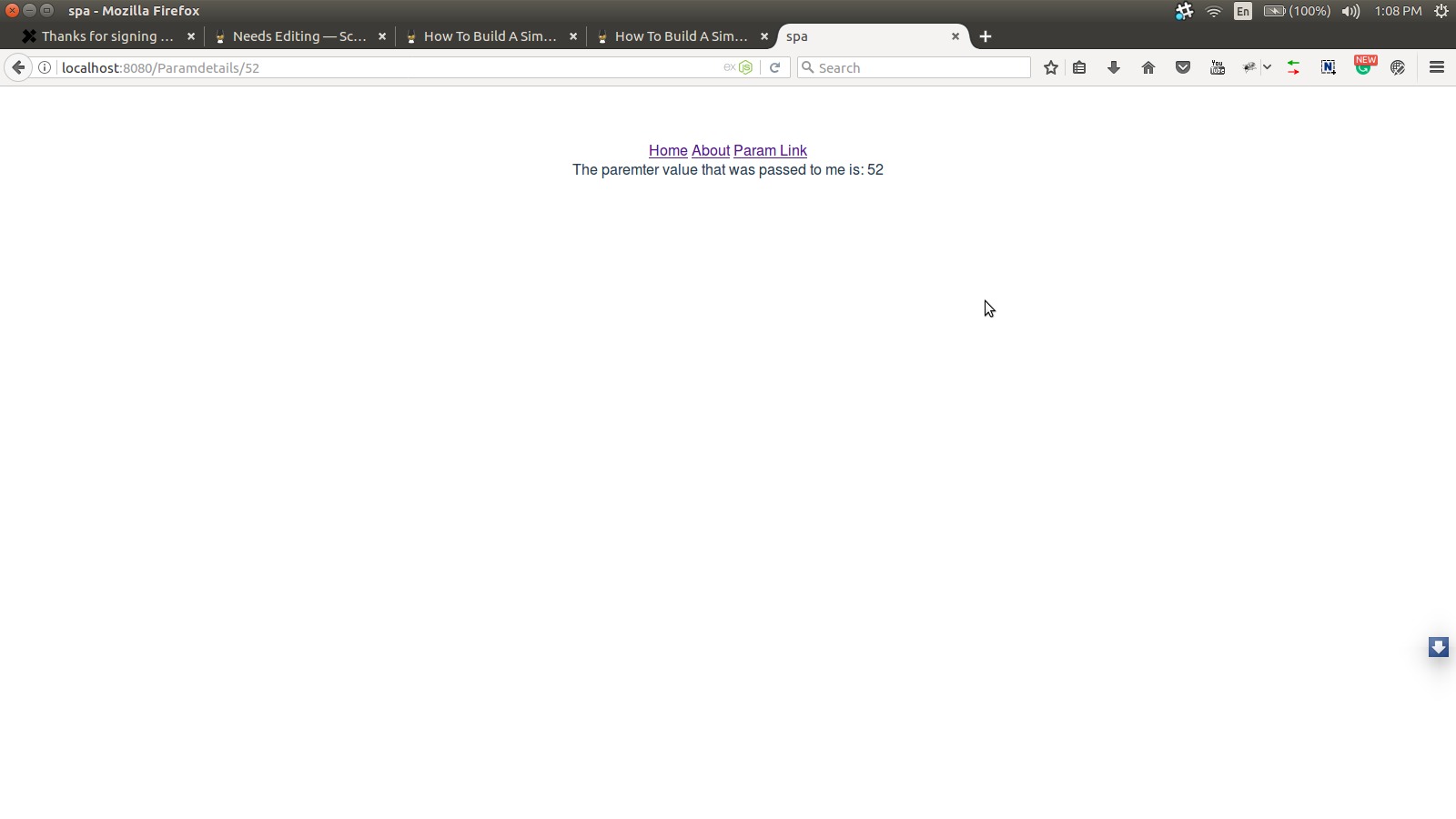Close the second 'How To Build A Sim...' tab

(x=764, y=36)
